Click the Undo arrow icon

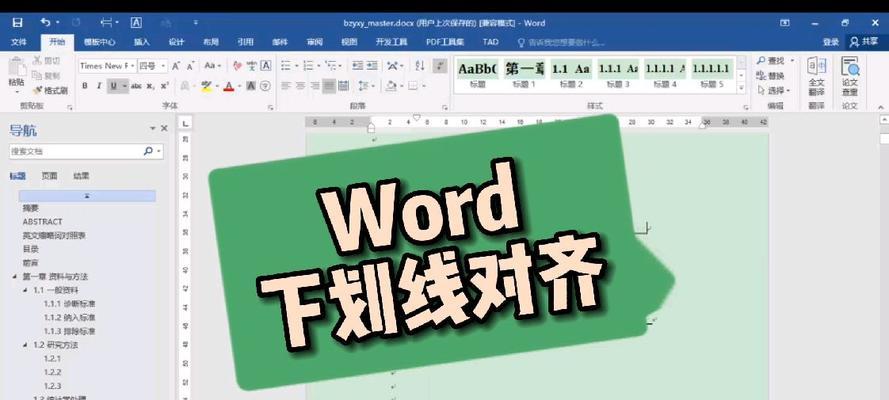(45, 23)
